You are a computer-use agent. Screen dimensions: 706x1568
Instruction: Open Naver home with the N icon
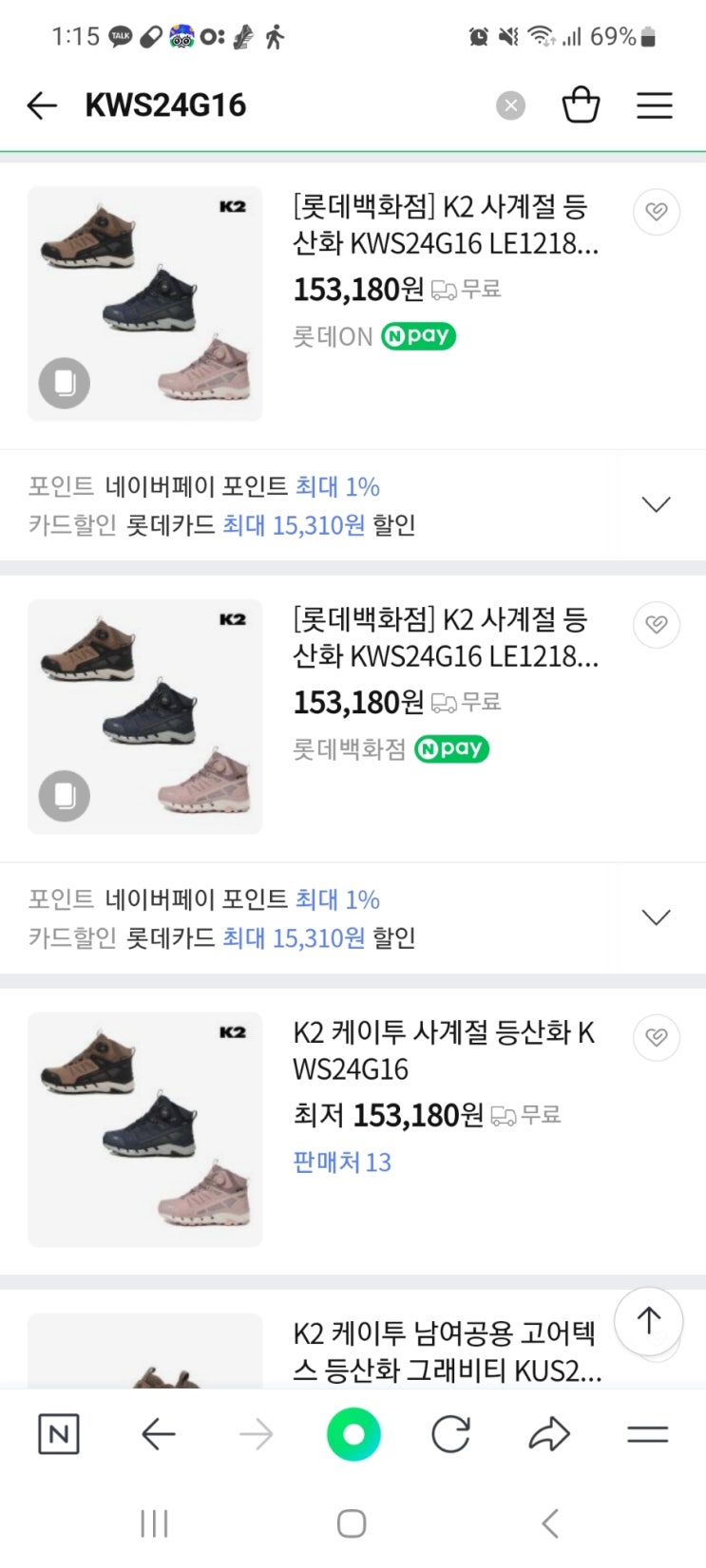(x=58, y=1434)
